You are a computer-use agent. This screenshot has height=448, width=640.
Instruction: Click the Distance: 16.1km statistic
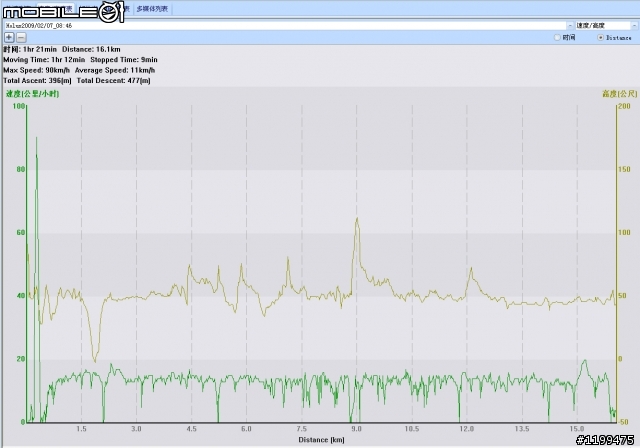pyautogui.click(x=91, y=49)
